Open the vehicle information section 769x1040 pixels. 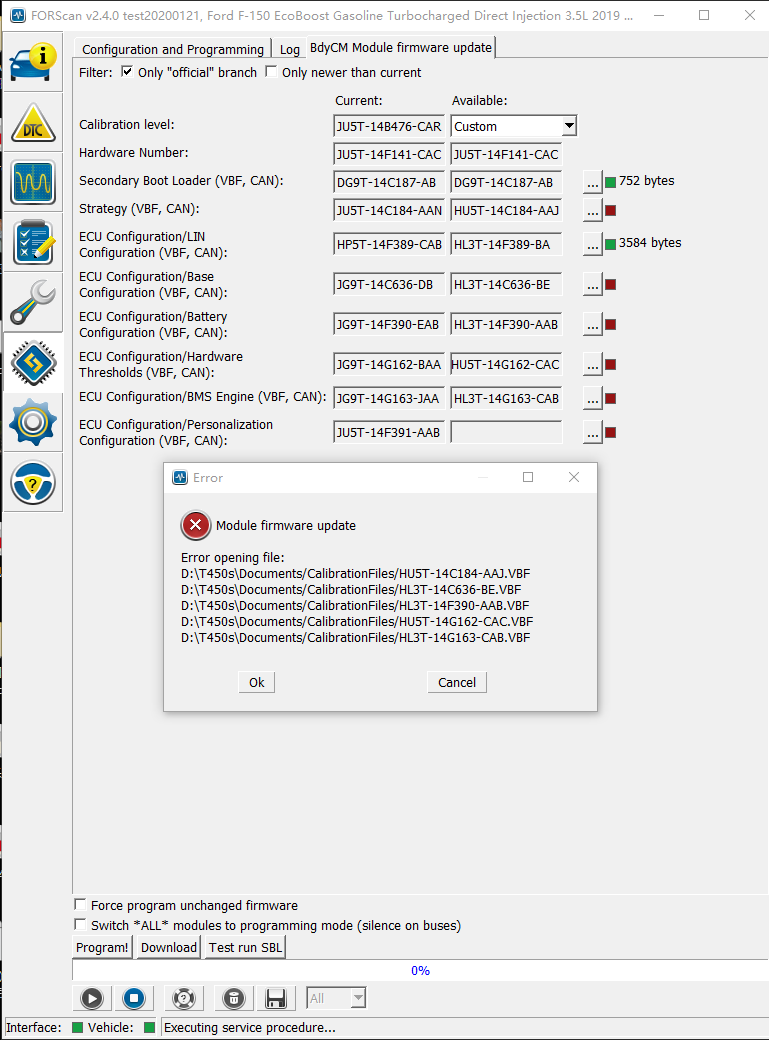coord(33,62)
